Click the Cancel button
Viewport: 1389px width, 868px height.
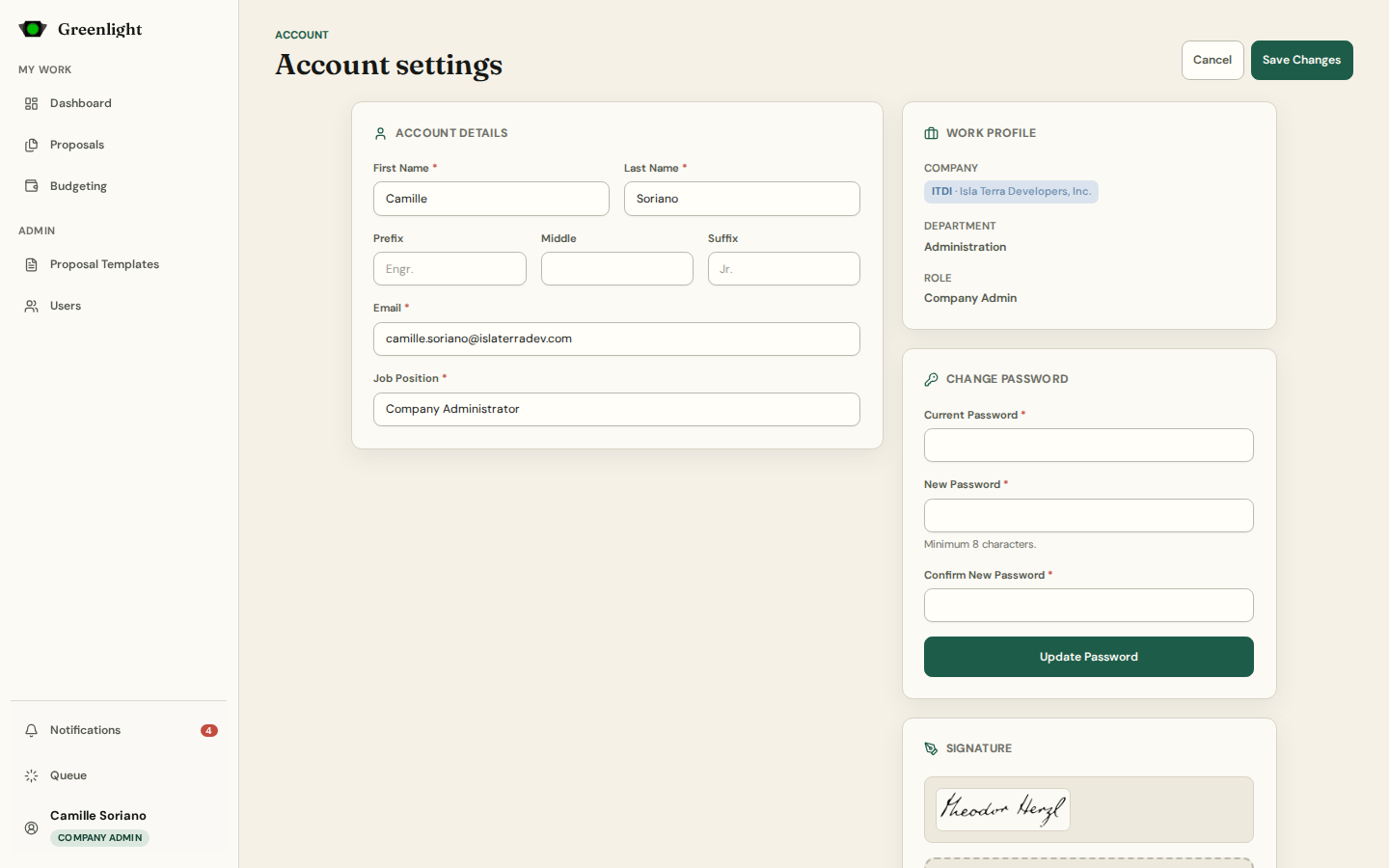pos(1212,60)
